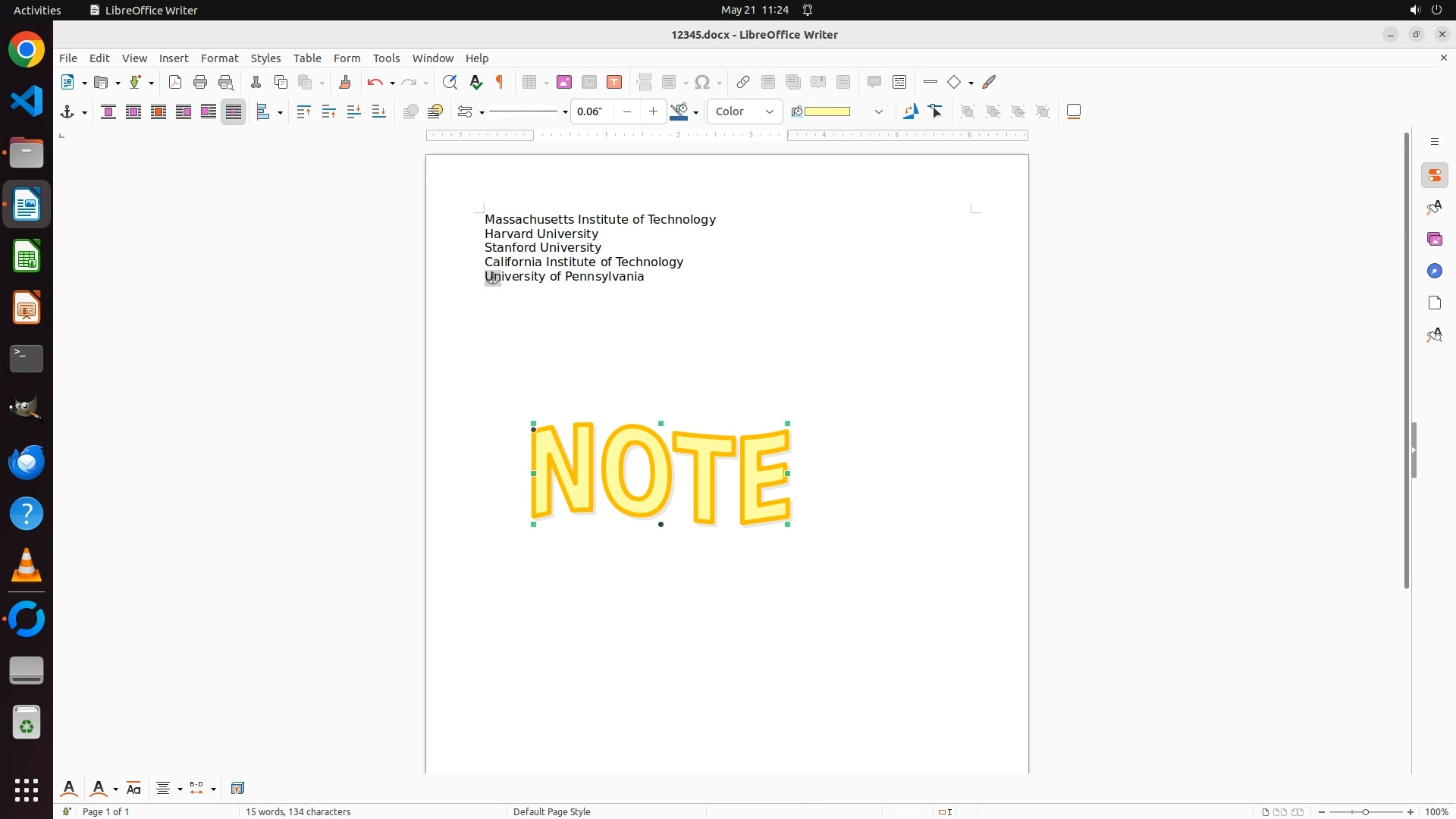The width and height of the screenshot is (1456, 819).
Task: Click the Export as PDF icon
Action: pos(175,82)
